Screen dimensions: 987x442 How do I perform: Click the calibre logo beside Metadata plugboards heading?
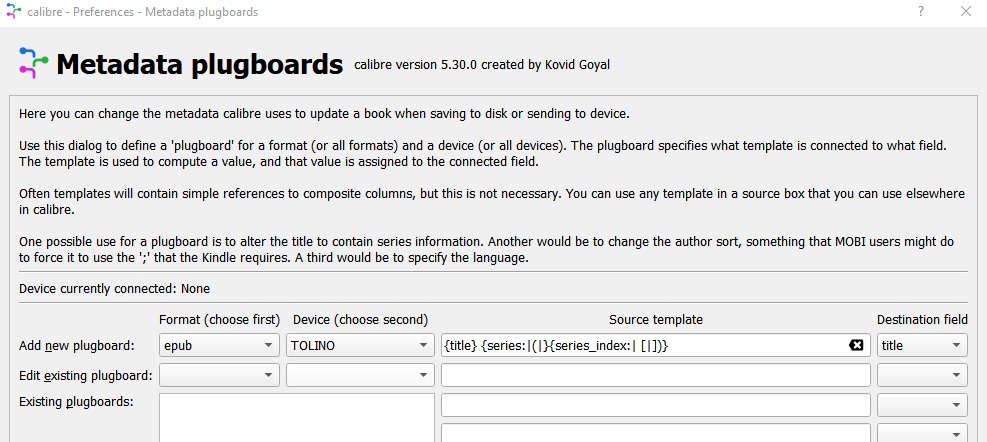pyautogui.click(x=33, y=63)
